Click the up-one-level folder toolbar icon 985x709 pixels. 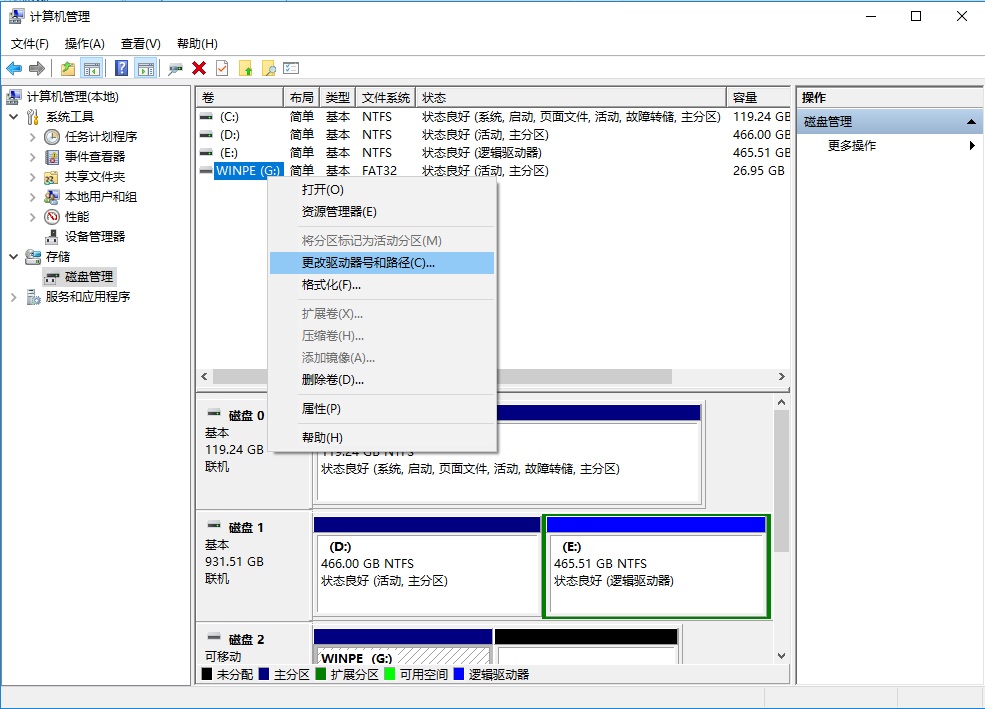[67, 68]
